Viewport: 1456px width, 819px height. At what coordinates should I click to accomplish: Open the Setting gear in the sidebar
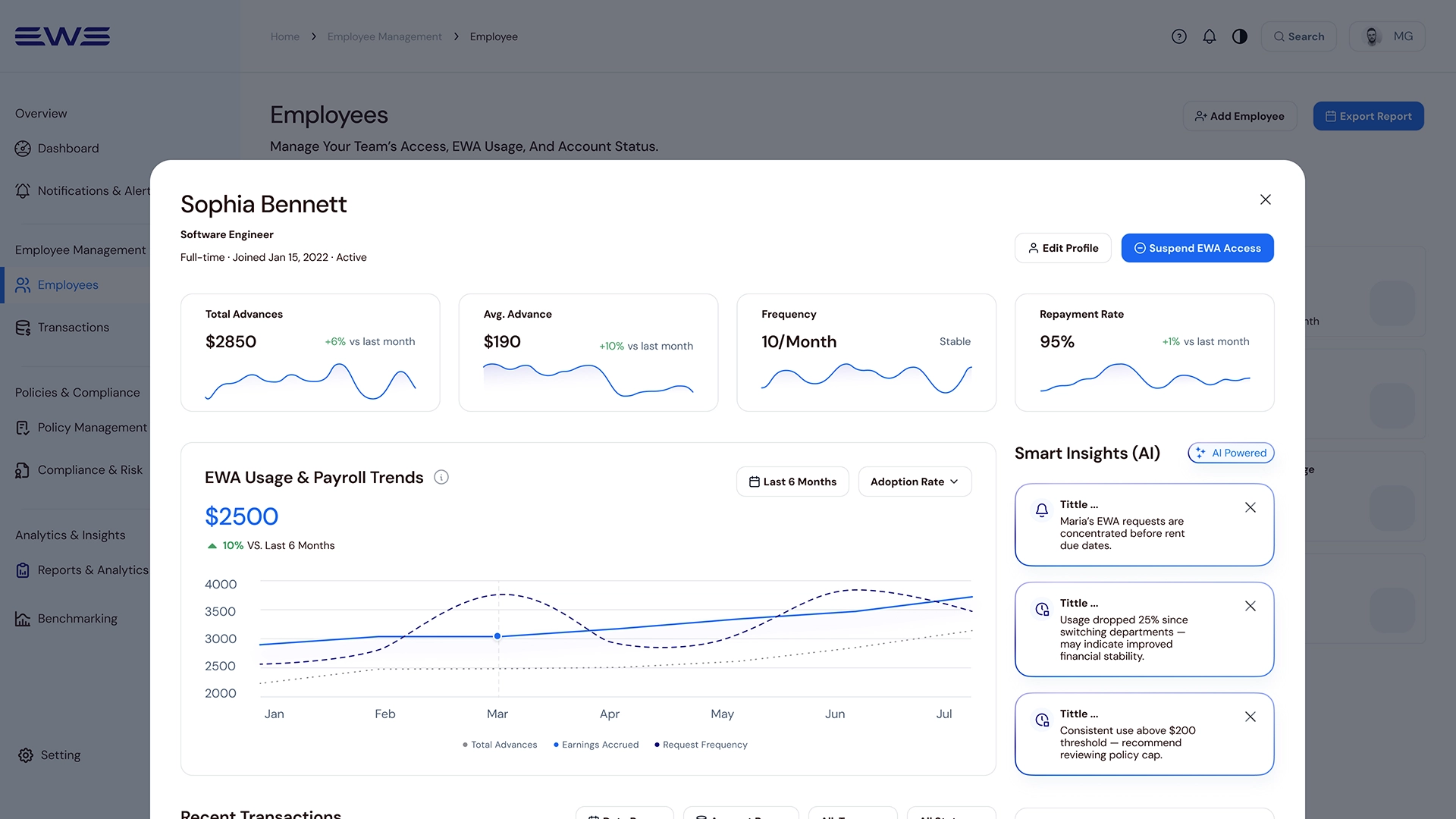pos(26,755)
